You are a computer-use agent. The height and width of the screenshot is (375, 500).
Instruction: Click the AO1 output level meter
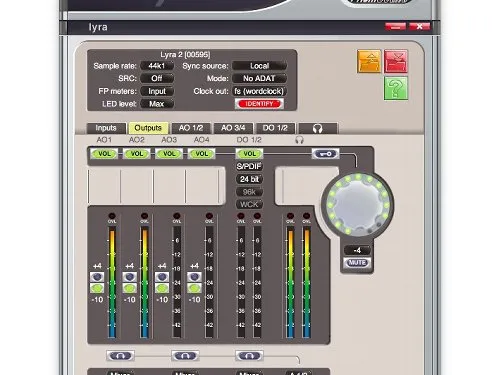click(x=112, y=282)
